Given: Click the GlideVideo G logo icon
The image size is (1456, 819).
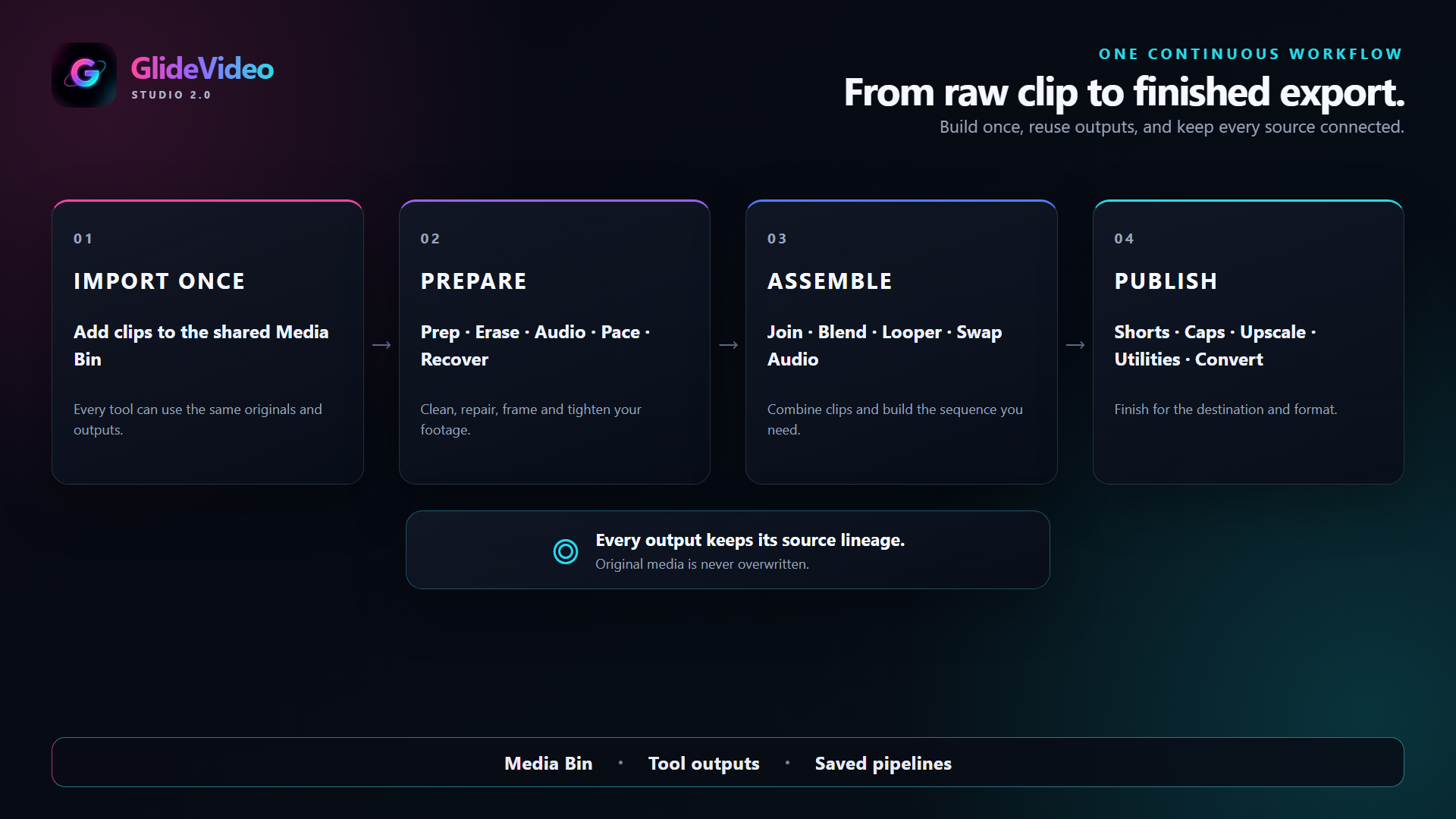Looking at the screenshot, I should pyautogui.click(x=84, y=74).
